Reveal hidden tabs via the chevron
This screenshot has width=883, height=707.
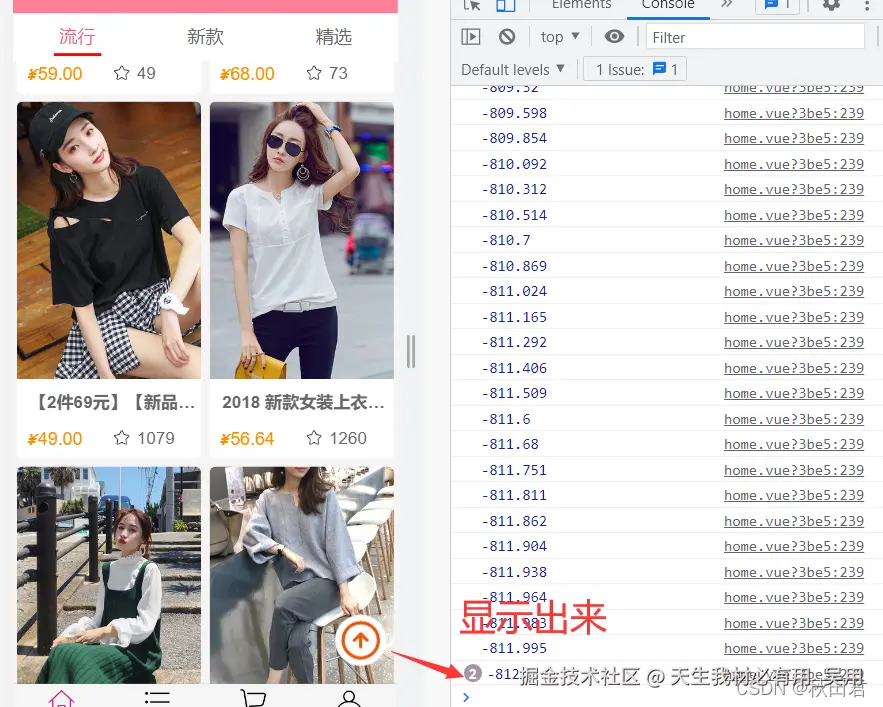point(726,6)
